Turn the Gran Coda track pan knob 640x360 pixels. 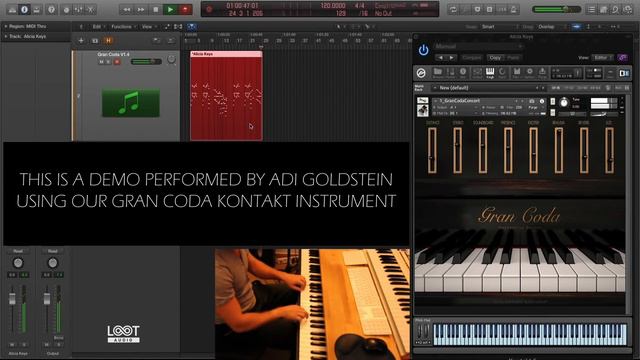171,60
